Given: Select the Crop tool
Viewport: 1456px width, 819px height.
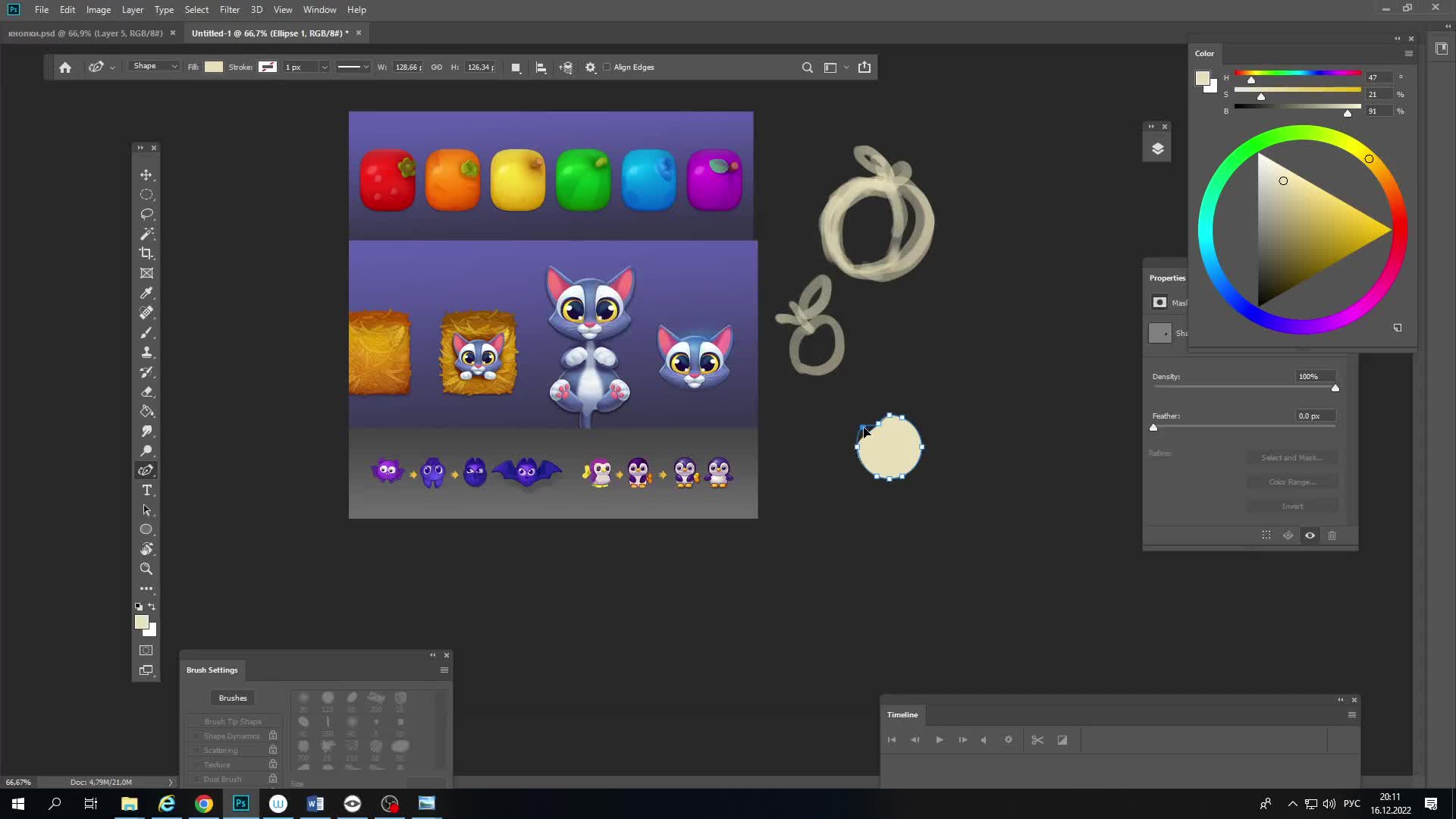Looking at the screenshot, I should coord(146,253).
